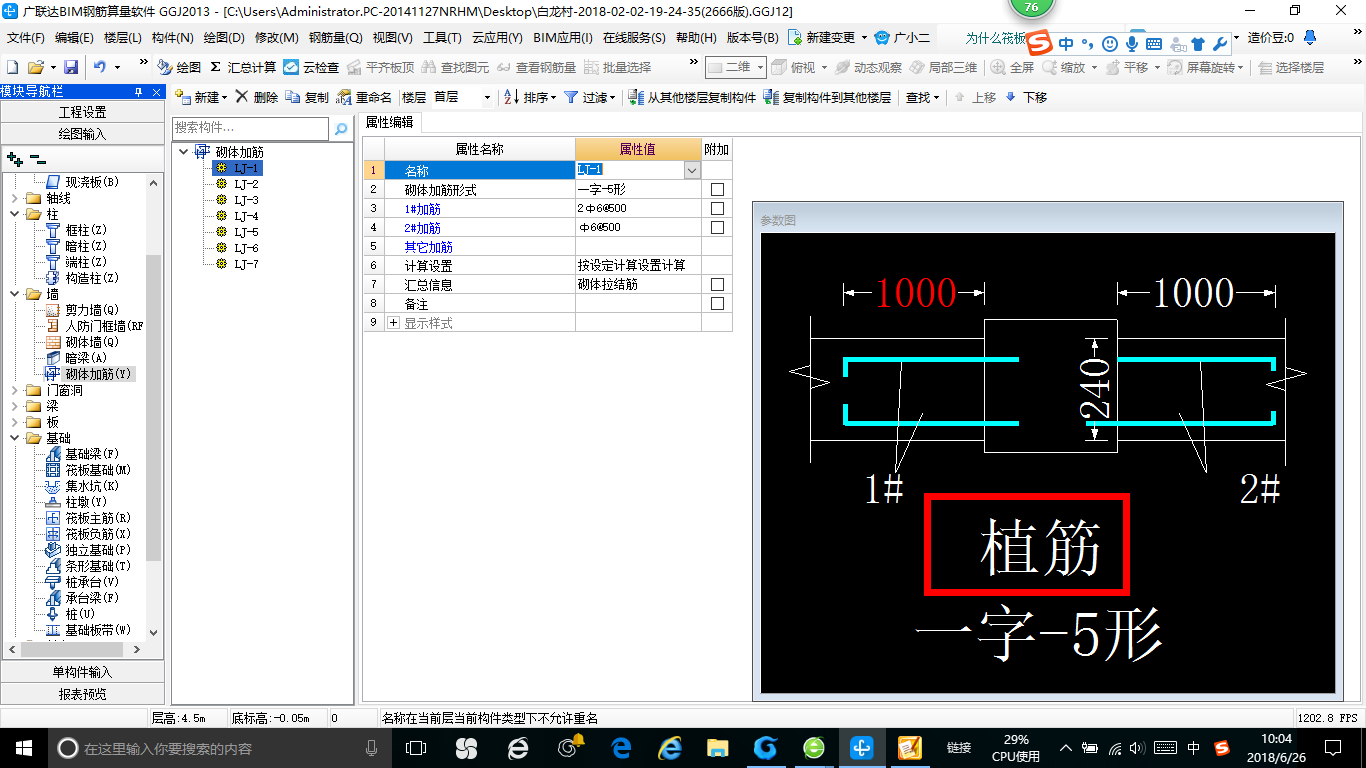Click the navigation tree vertical scrollbar

153,408
